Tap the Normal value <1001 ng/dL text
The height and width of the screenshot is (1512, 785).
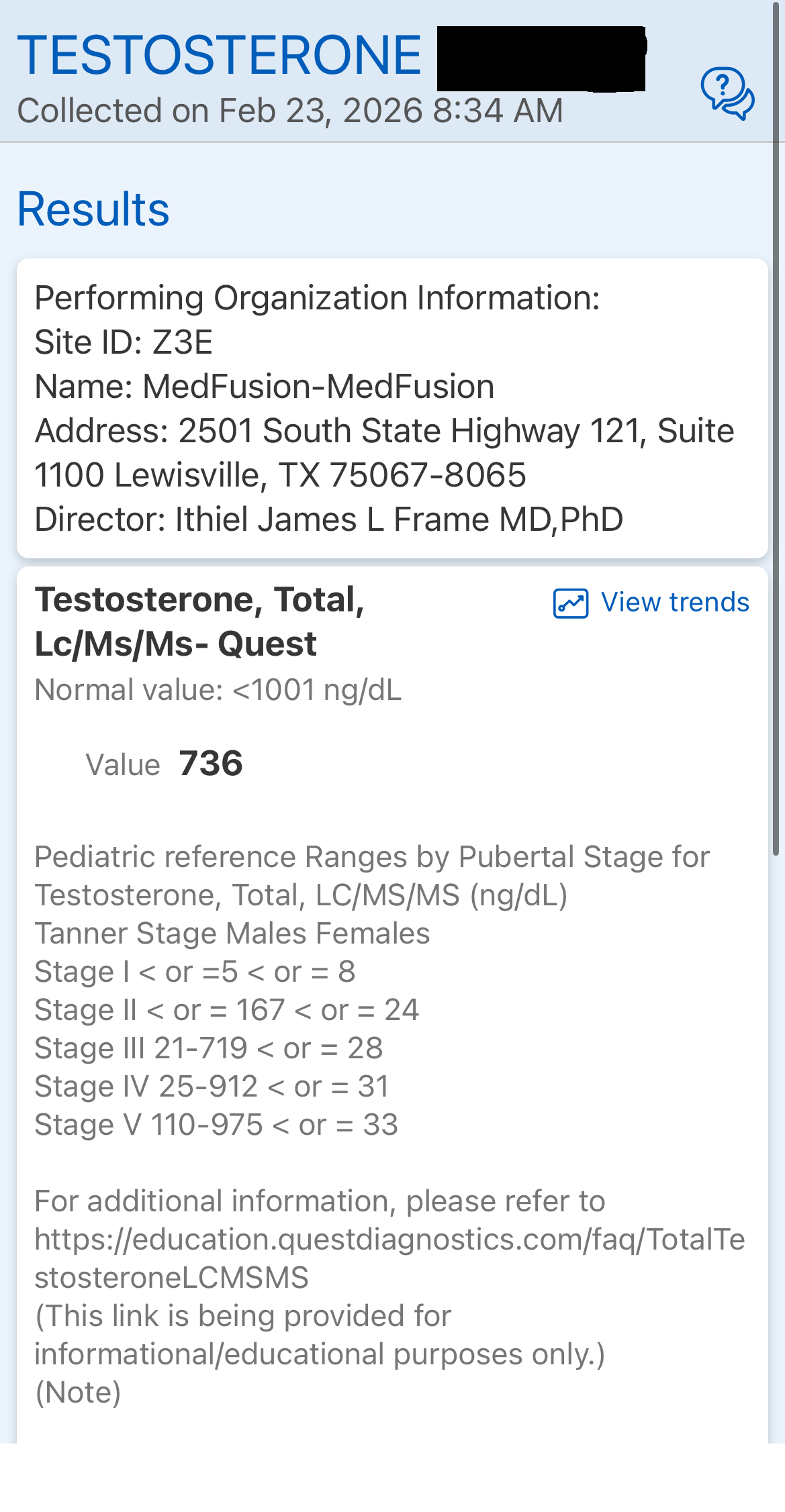pyautogui.click(x=218, y=690)
